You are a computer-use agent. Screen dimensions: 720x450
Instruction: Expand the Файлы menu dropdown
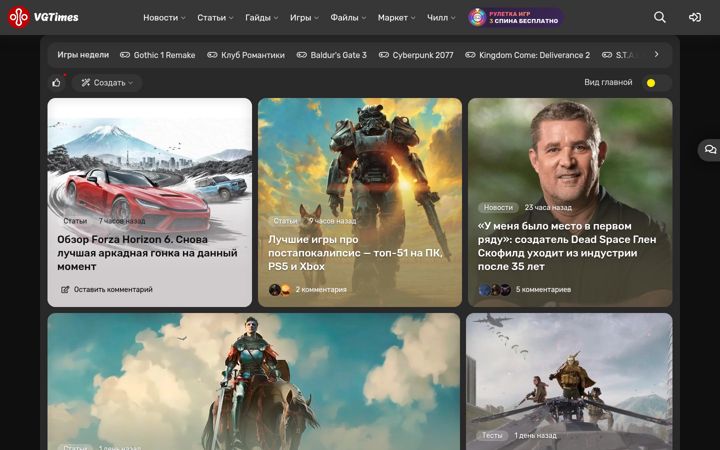point(348,17)
